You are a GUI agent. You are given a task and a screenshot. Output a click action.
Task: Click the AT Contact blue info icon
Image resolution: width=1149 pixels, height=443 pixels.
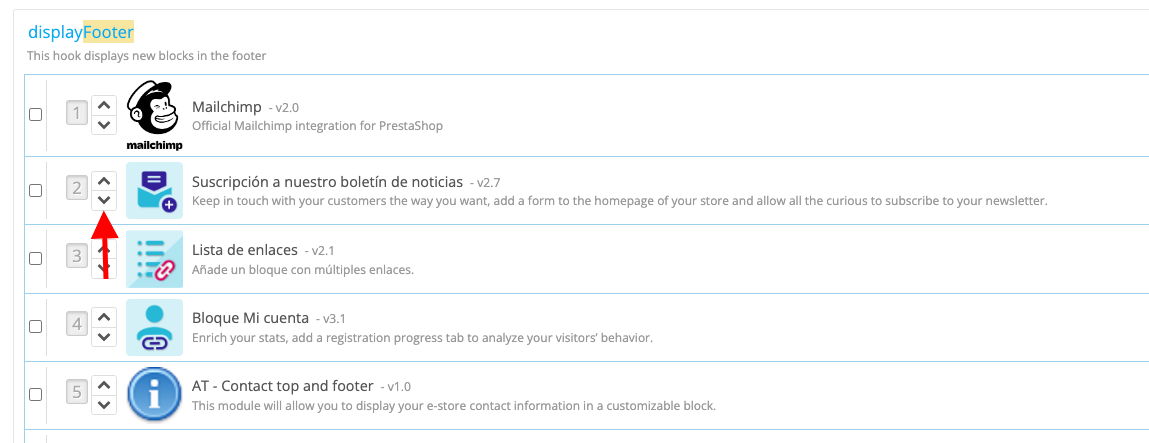pyautogui.click(x=155, y=395)
